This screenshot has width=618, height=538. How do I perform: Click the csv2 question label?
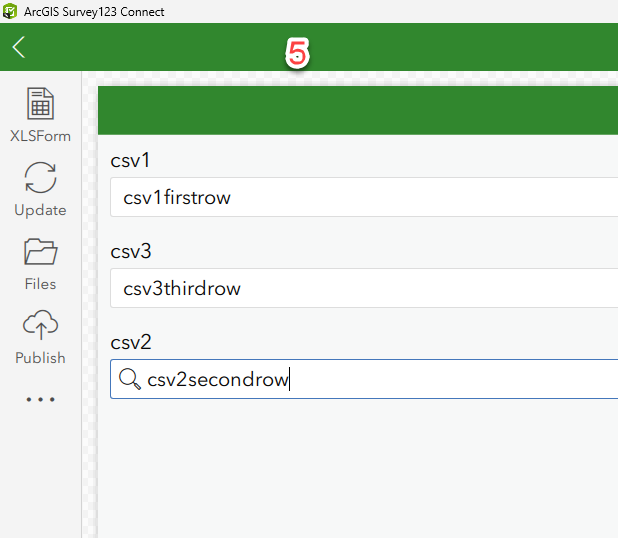click(130, 343)
